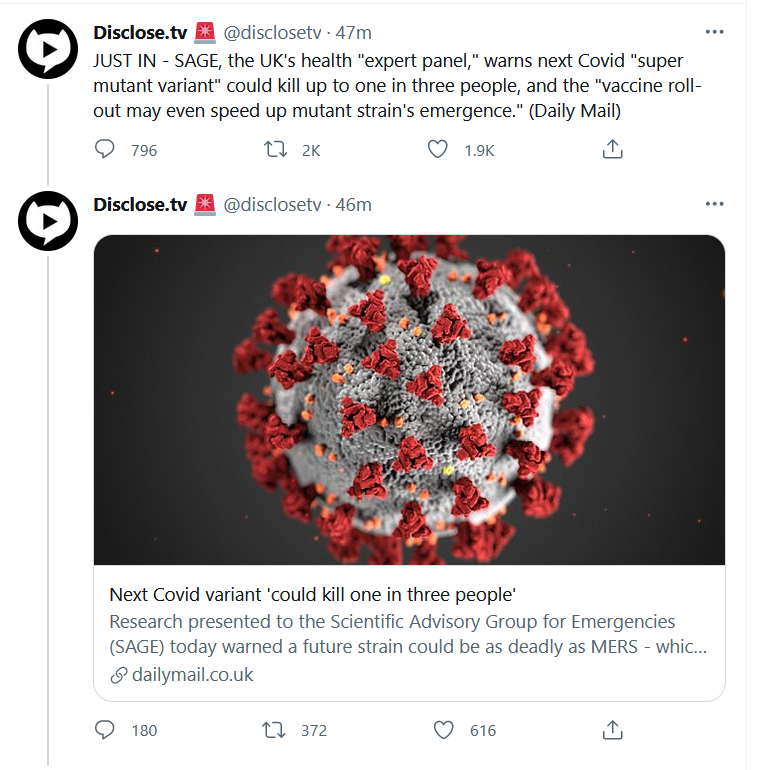Screen dimensions: 763x770
Task: Open 'Next Covid variant' article headline
Action: click(312, 595)
